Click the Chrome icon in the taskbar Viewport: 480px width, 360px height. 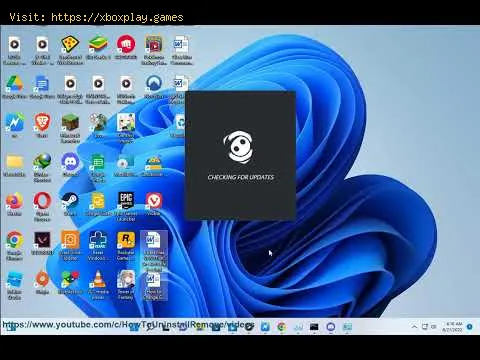281,327
